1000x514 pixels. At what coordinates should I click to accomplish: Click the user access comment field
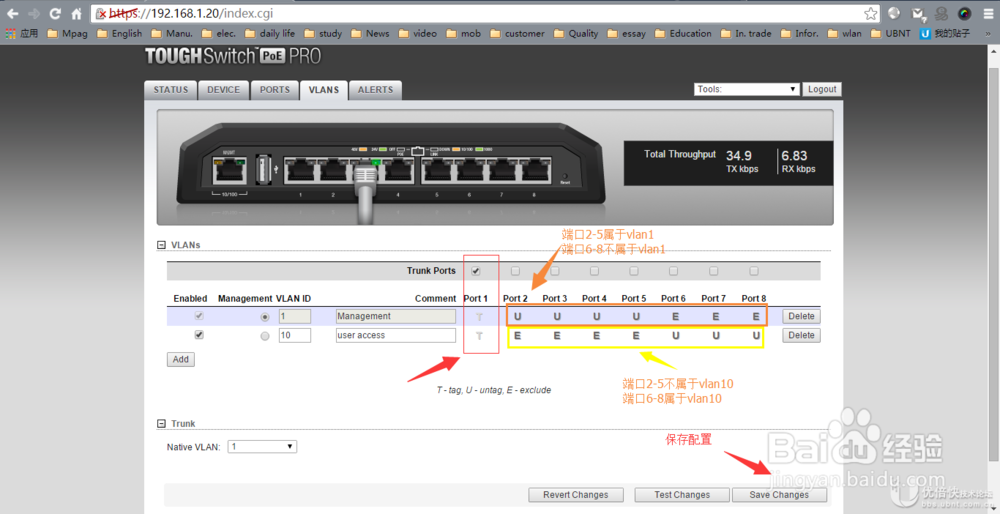[x=395, y=335]
